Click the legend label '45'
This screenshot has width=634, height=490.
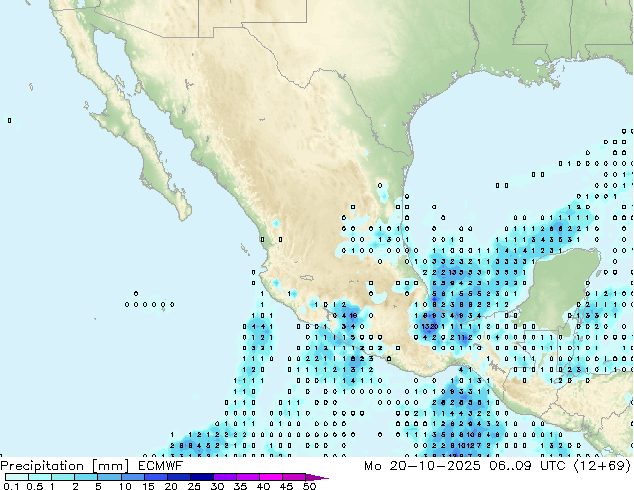pos(286,486)
